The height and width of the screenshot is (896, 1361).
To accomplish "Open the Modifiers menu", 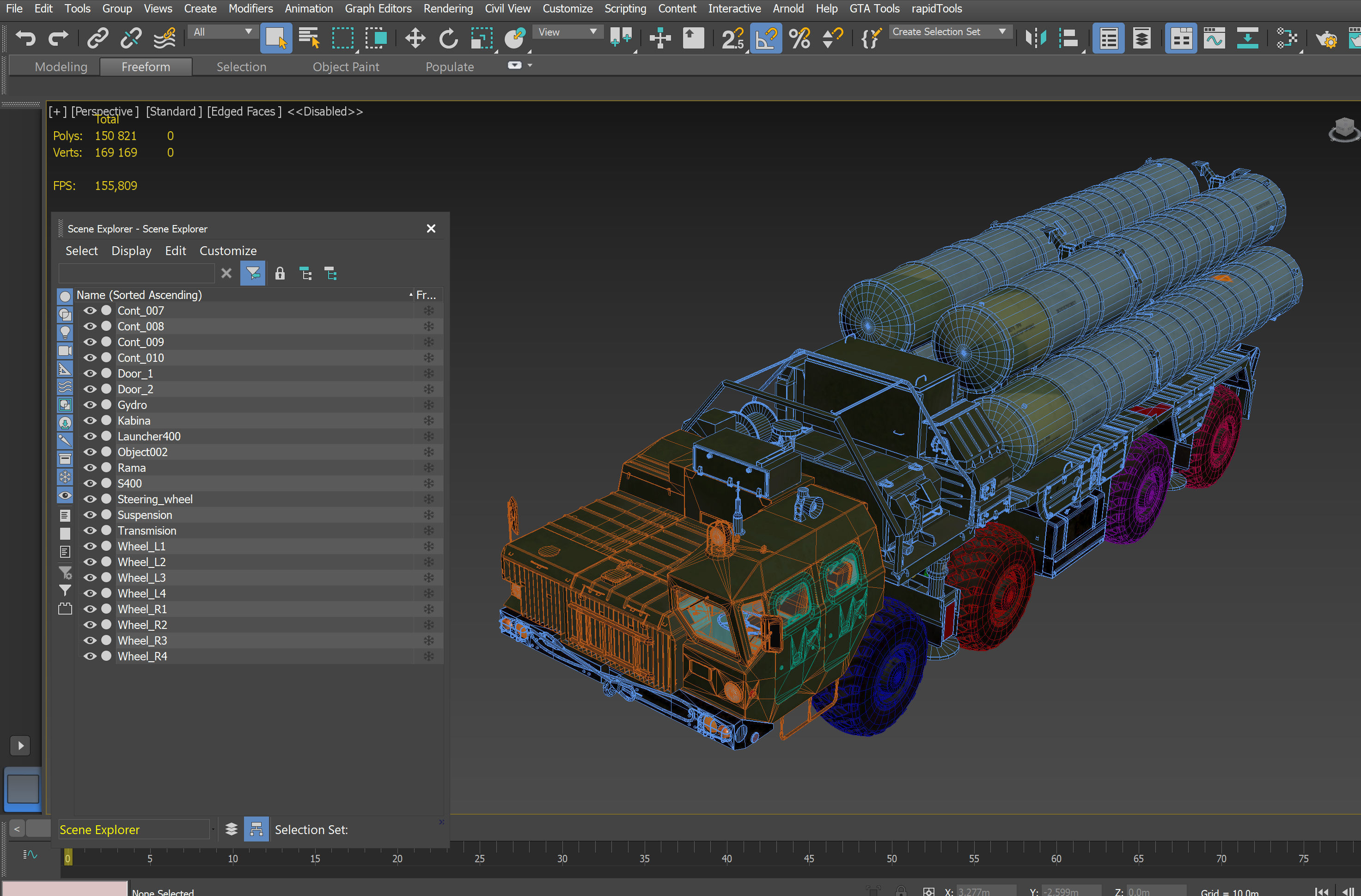I will [x=250, y=9].
